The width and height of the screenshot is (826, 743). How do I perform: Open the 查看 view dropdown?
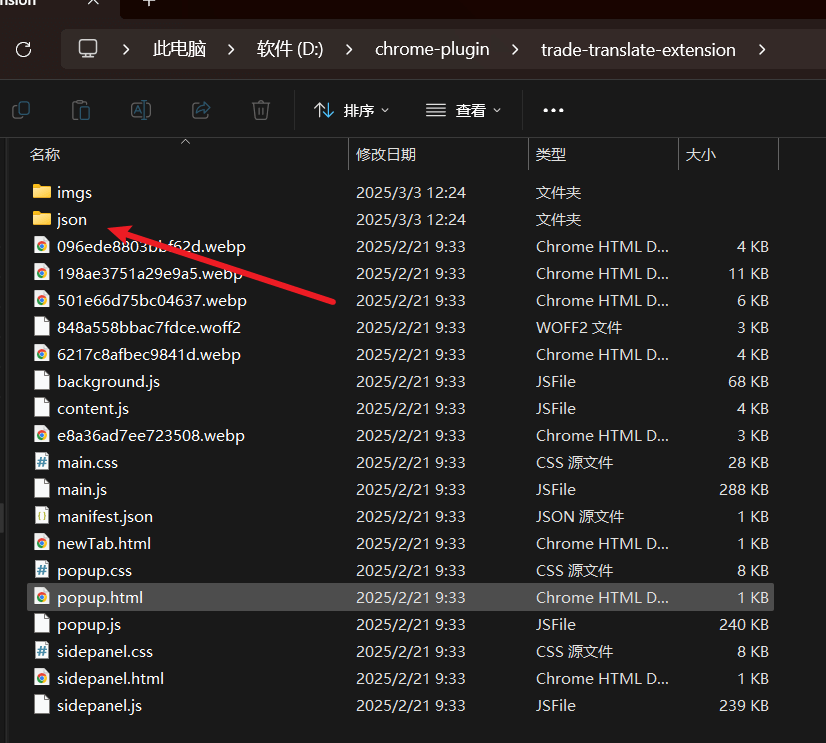tap(463, 110)
